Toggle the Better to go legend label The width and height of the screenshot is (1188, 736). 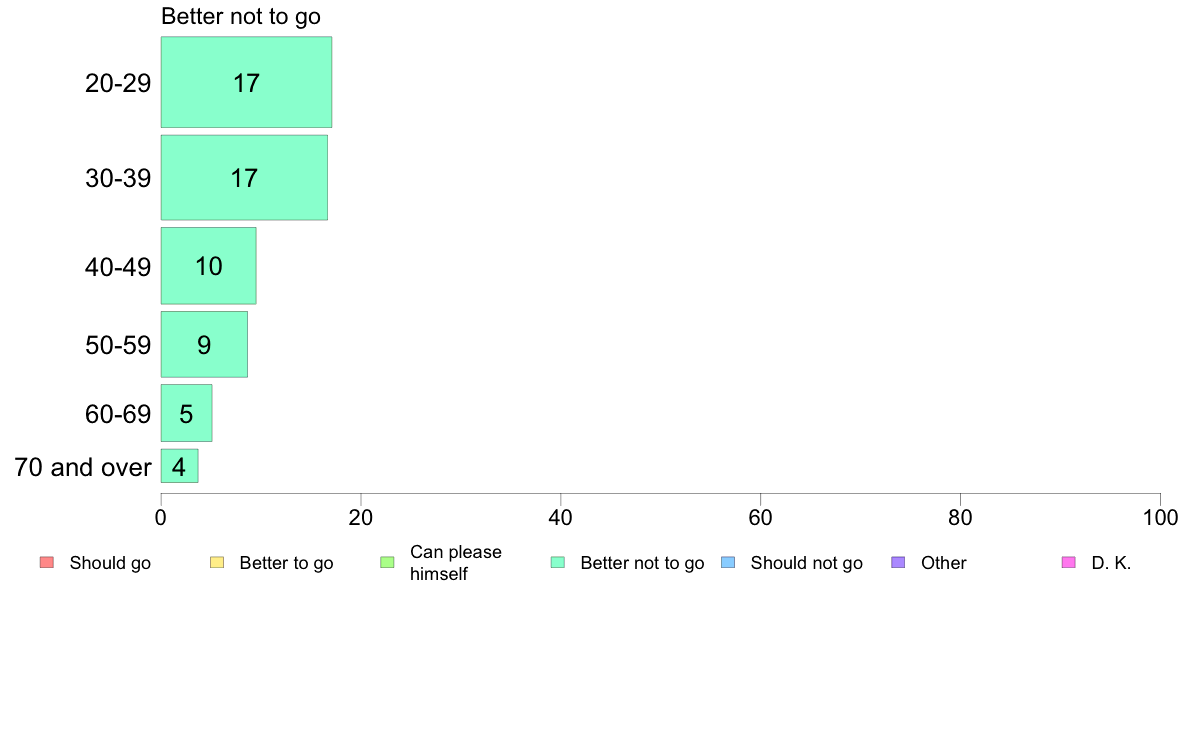(x=286, y=563)
